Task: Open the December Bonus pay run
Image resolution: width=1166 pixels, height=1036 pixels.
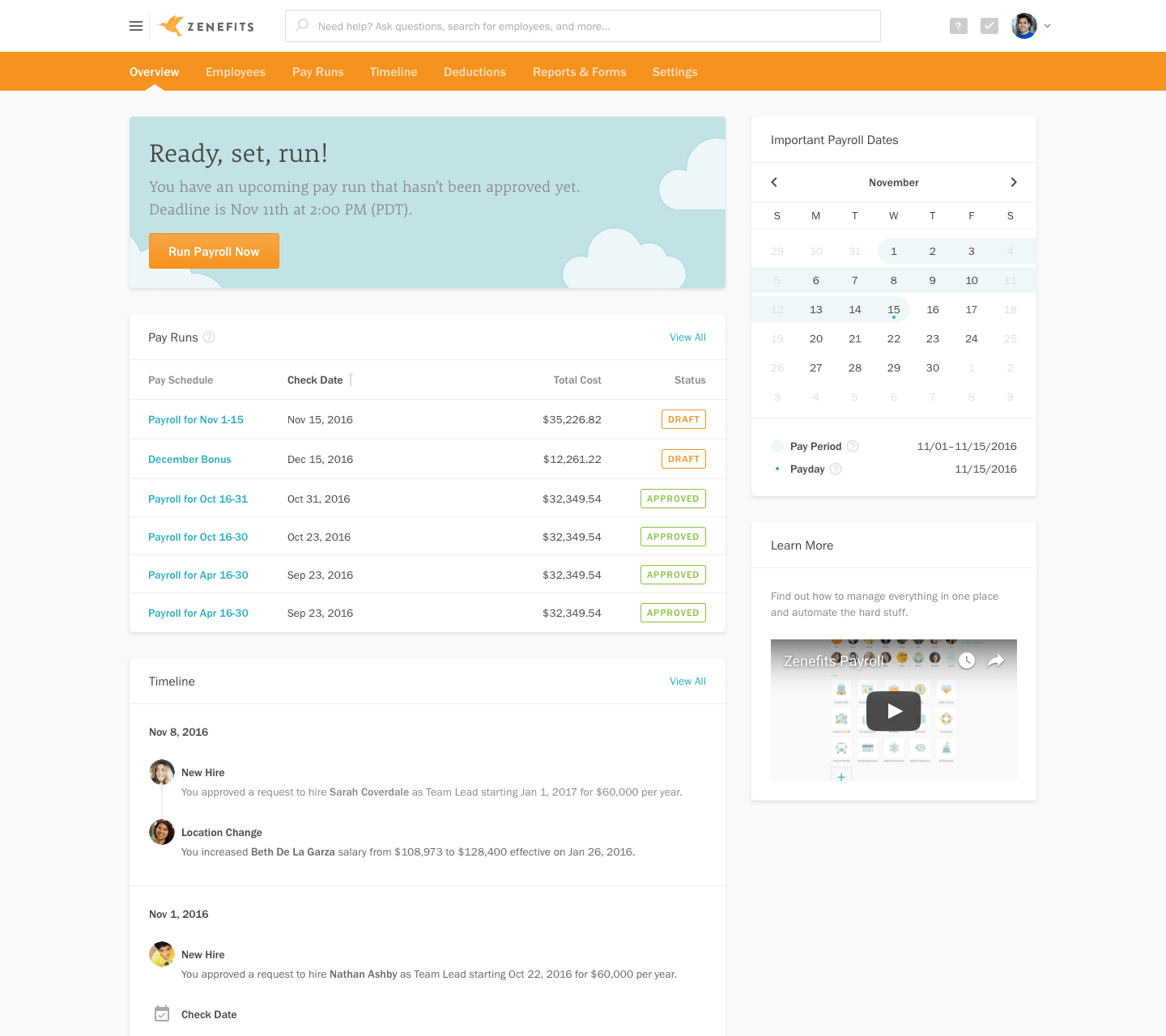Action: [x=189, y=460]
